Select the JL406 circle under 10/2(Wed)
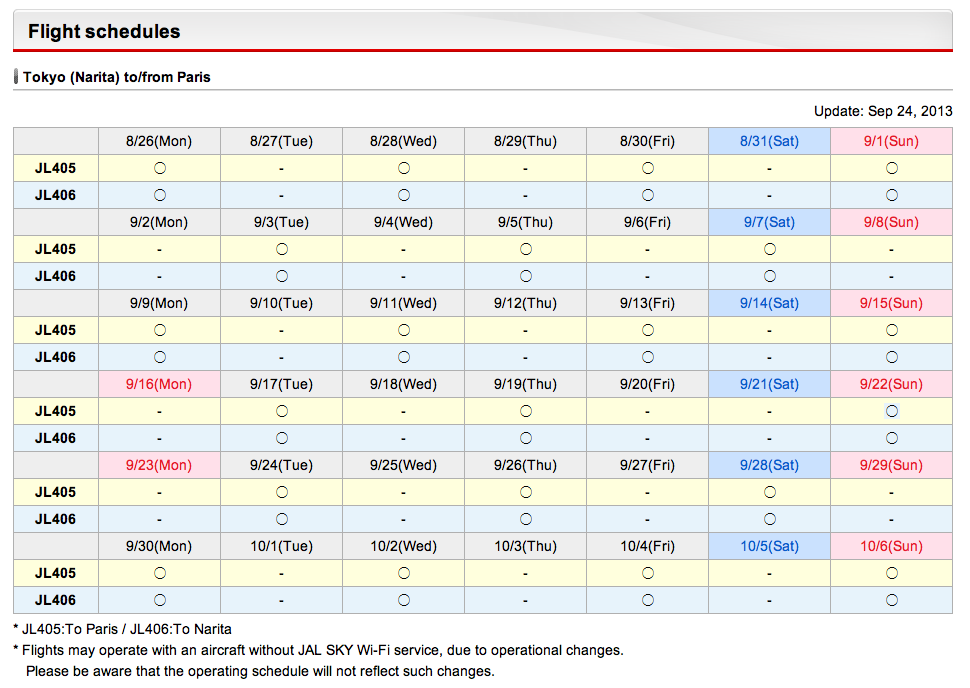This screenshot has width=970, height=688. [x=403, y=600]
